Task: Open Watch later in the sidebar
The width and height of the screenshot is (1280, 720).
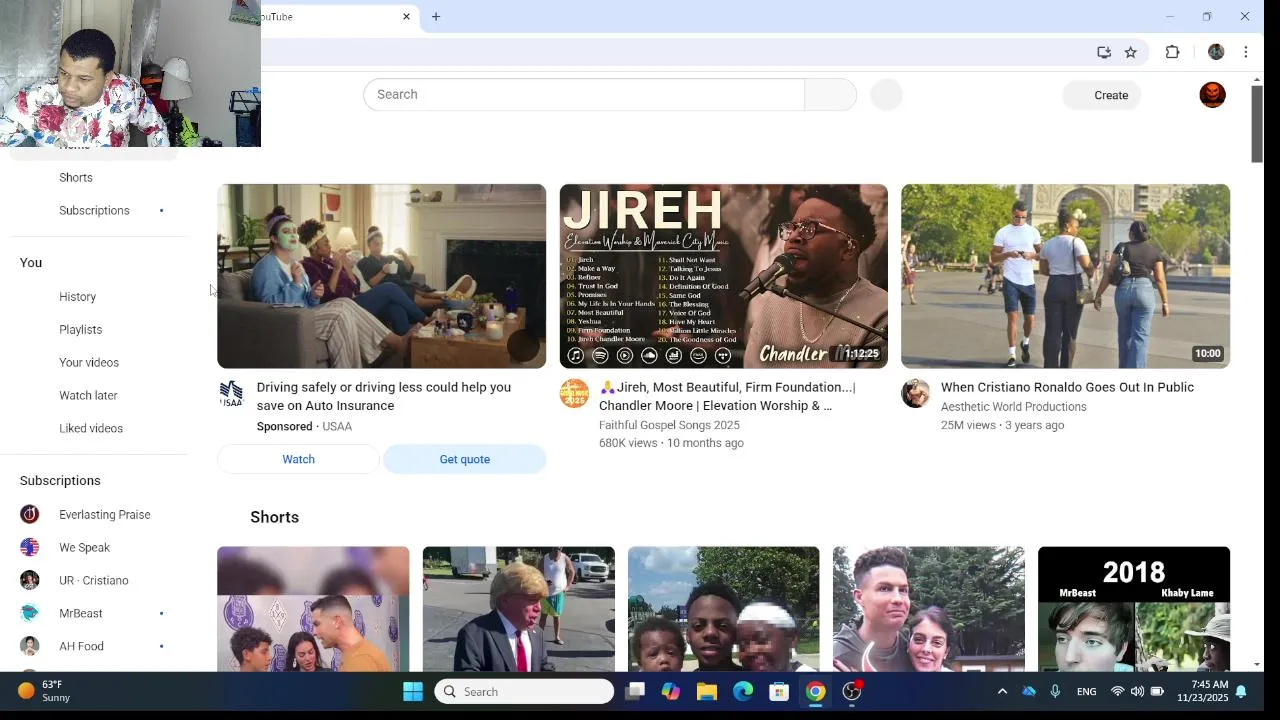Action: click(88, 395)
